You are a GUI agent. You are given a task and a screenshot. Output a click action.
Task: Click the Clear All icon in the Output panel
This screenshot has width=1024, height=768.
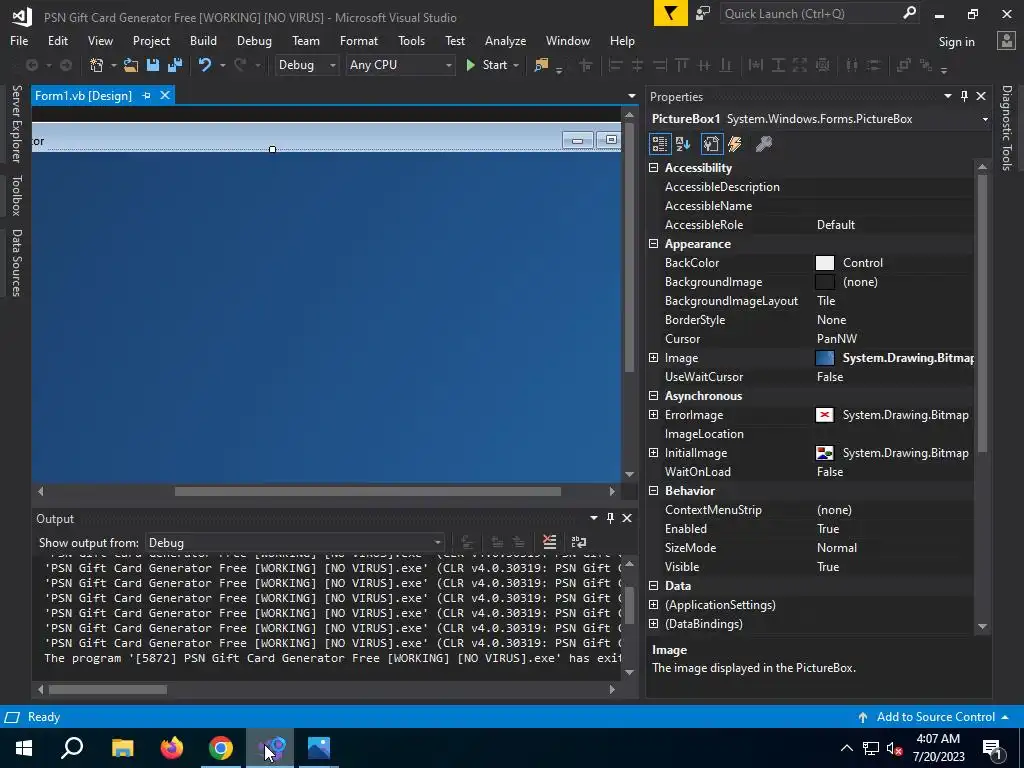(549, 542)
